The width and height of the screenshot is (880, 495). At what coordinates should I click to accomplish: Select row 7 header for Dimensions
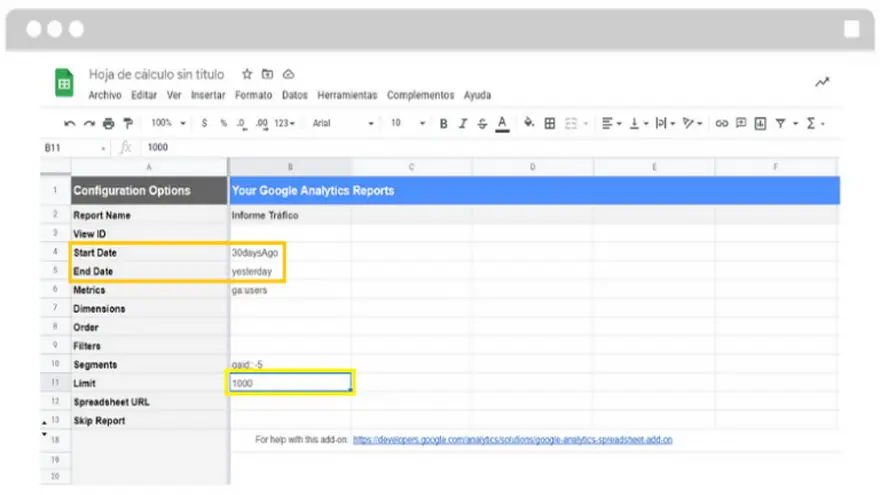55,308
